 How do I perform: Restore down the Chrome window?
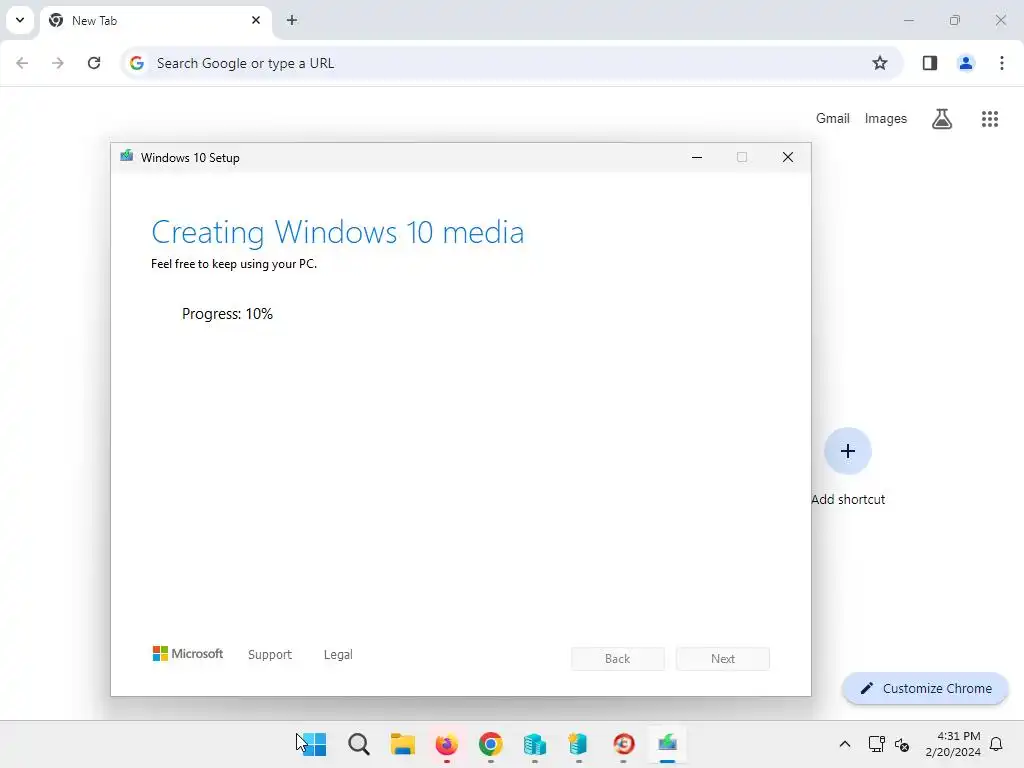click(x=955, y=20)
